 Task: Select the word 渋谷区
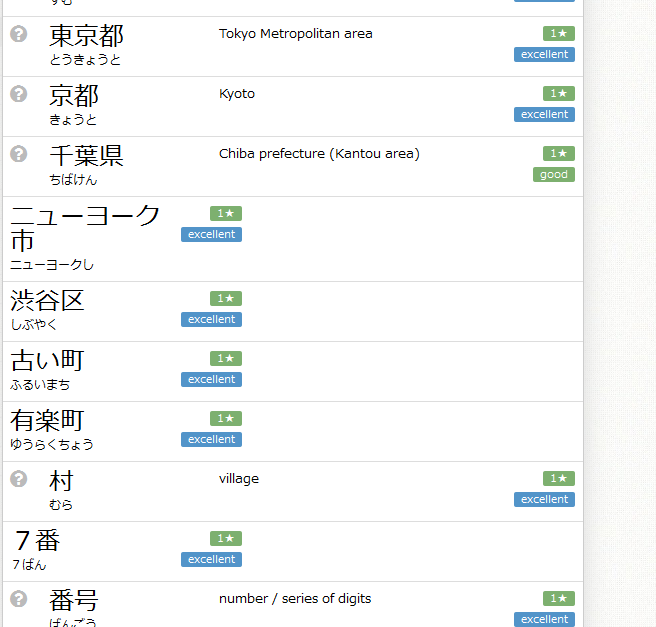47,301
